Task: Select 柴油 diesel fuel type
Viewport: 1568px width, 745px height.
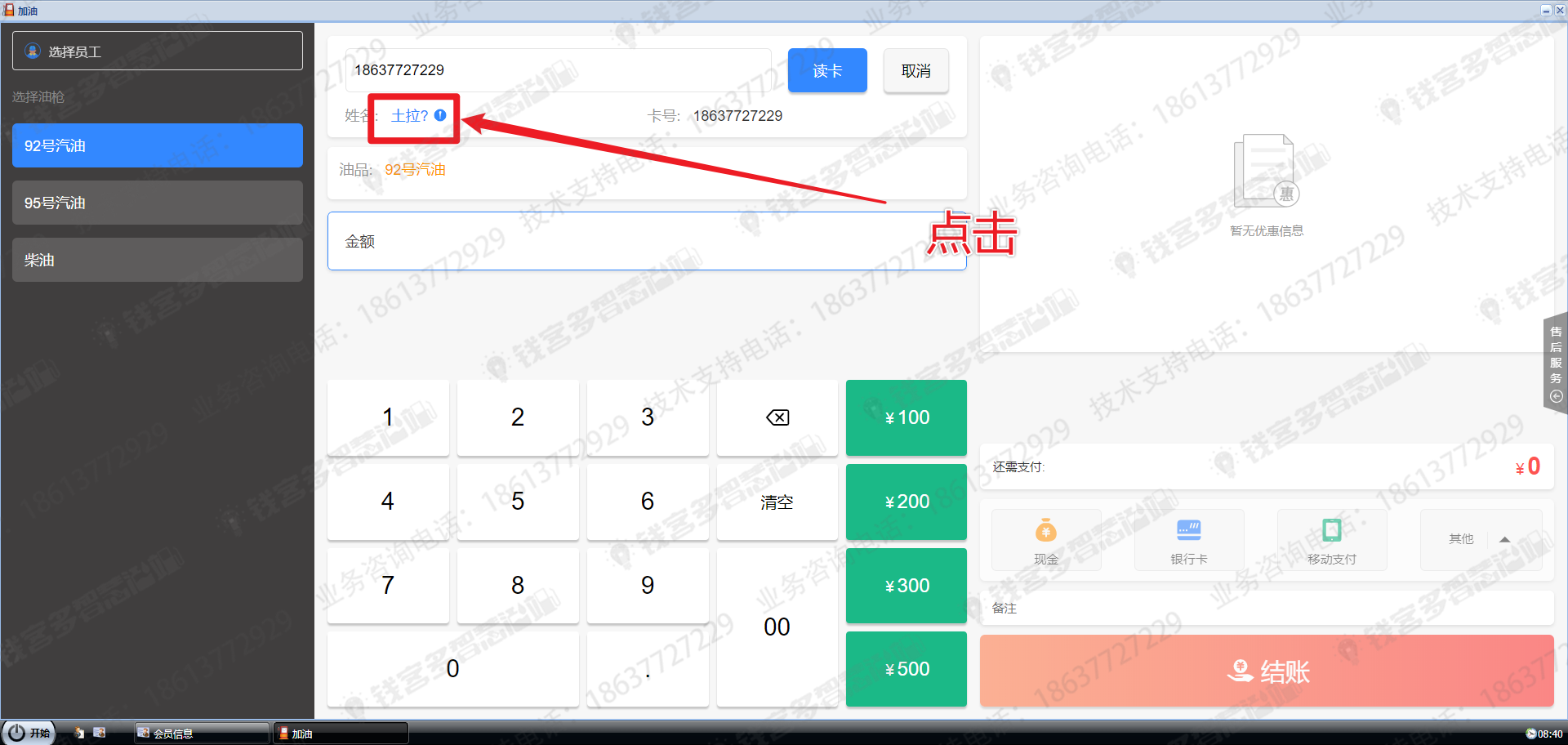Action: point(158,260)
